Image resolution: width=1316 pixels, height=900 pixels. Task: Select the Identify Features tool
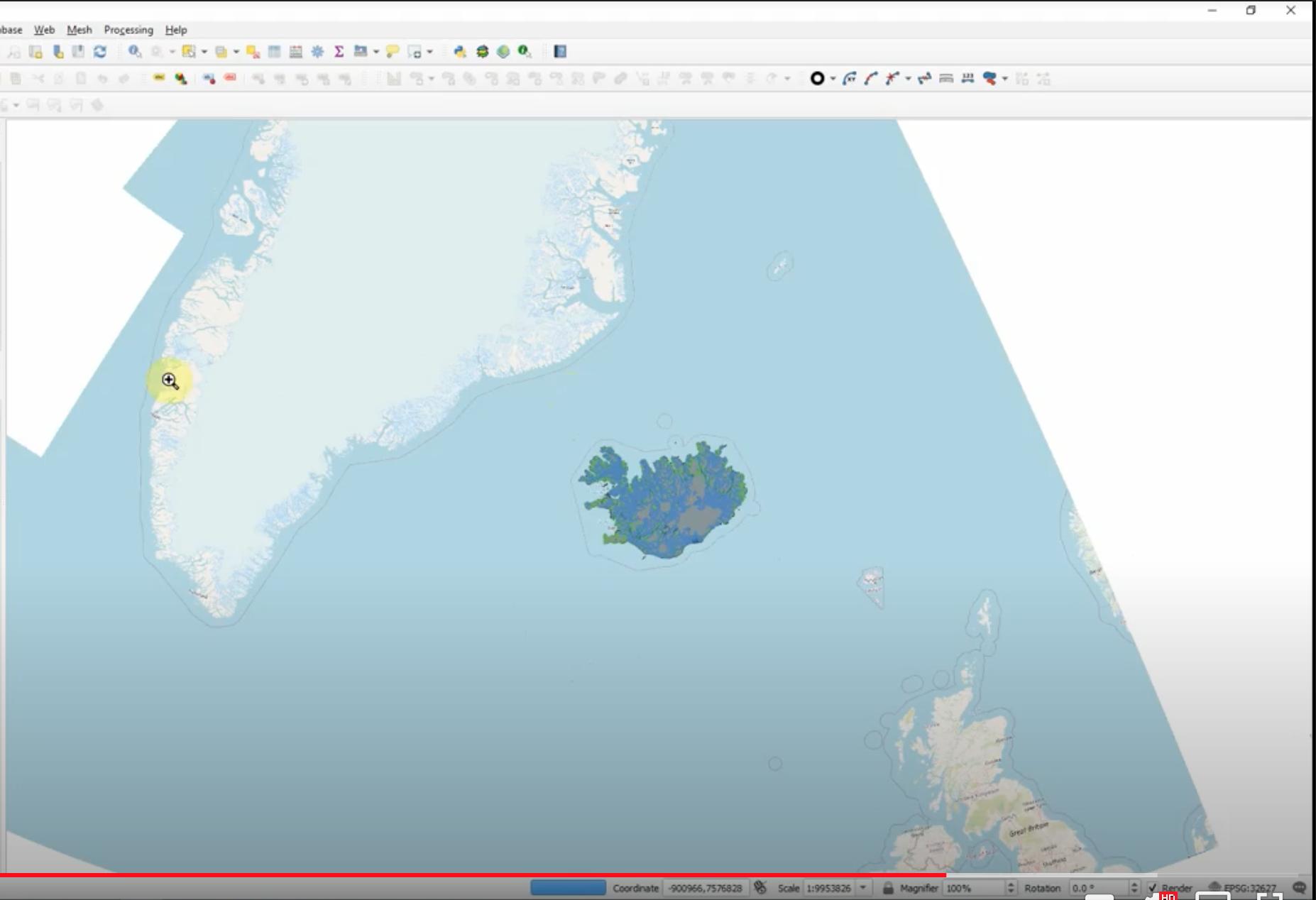135,51
